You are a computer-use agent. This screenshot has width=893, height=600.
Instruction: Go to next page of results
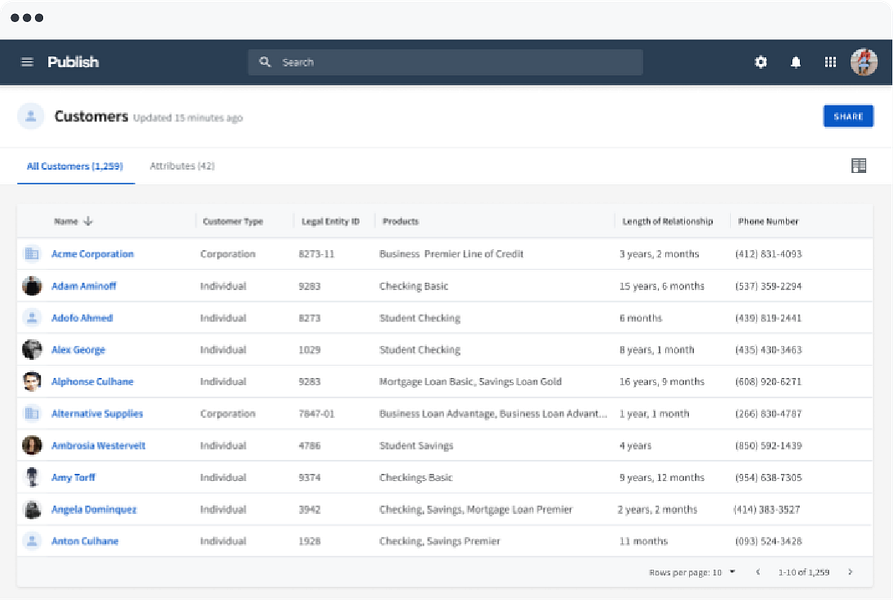[x=850, y=572]
